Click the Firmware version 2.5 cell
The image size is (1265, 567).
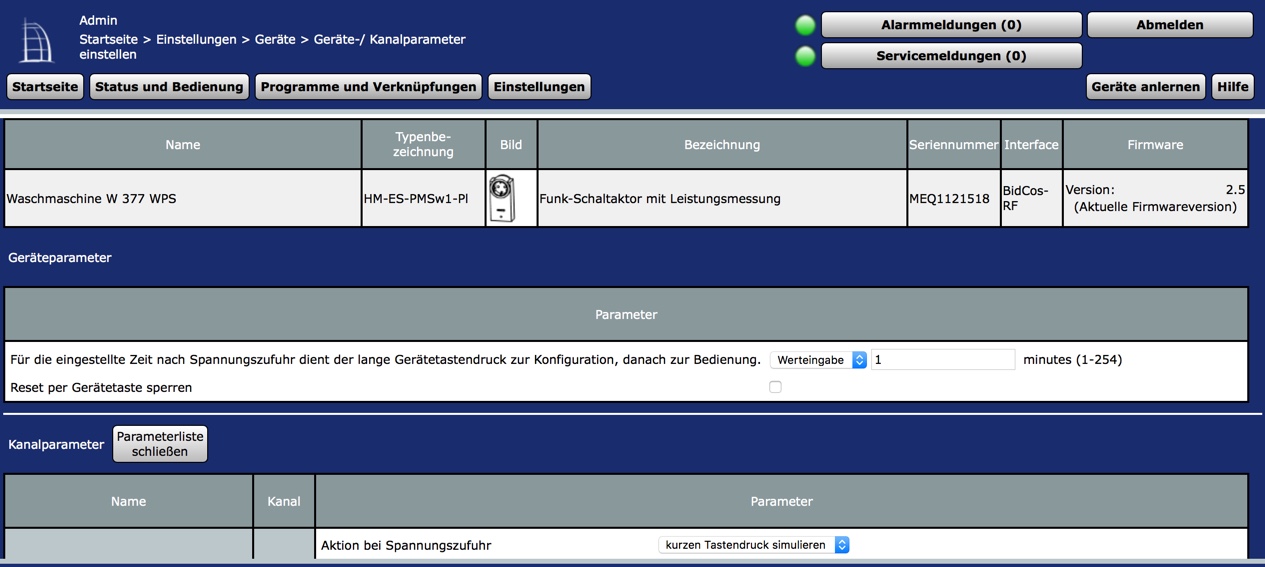tap(1156, 198)
